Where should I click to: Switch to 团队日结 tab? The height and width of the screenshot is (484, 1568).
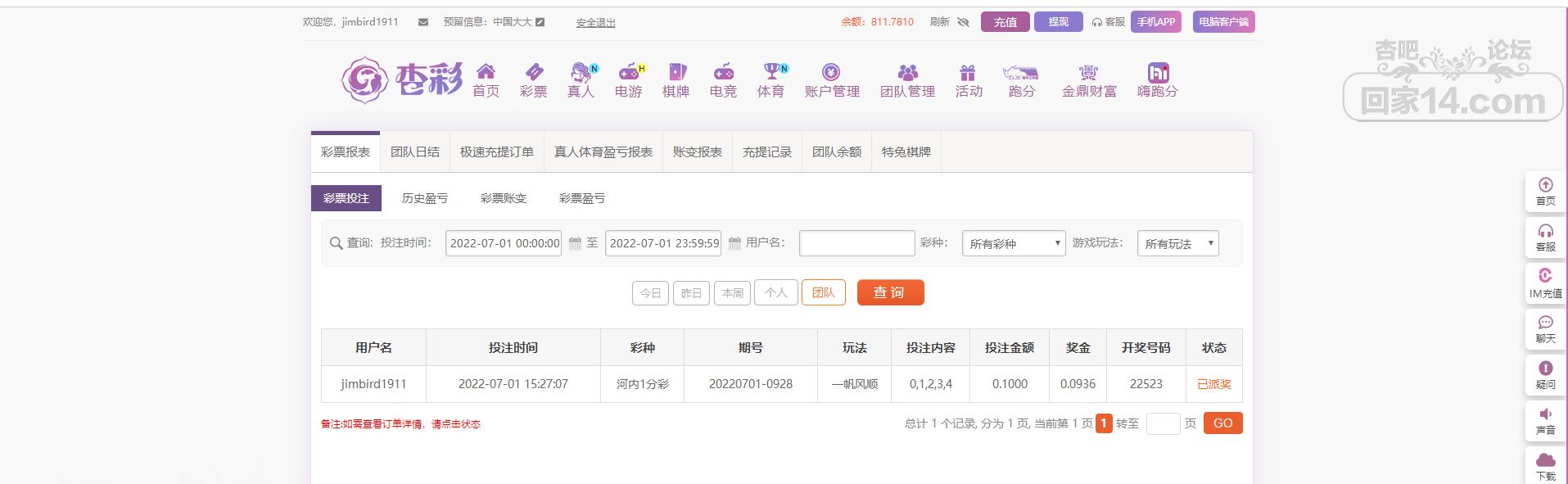[x=415, y=152]
